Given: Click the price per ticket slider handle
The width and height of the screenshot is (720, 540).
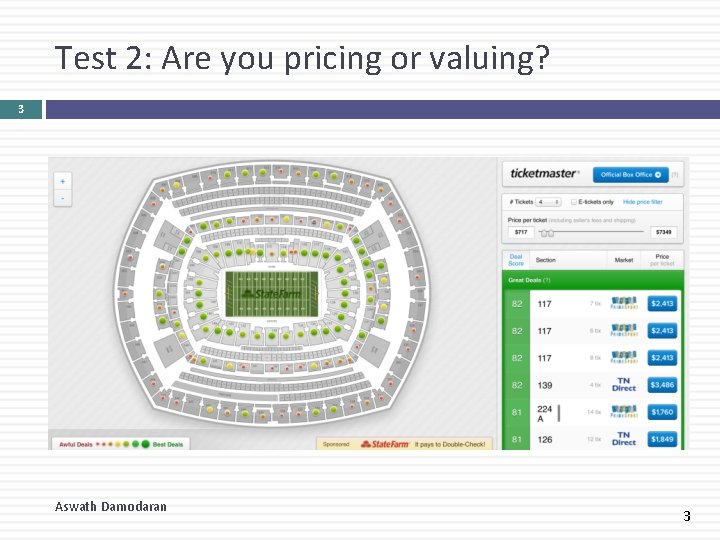Looking at the screenshot, I should 546,232.
